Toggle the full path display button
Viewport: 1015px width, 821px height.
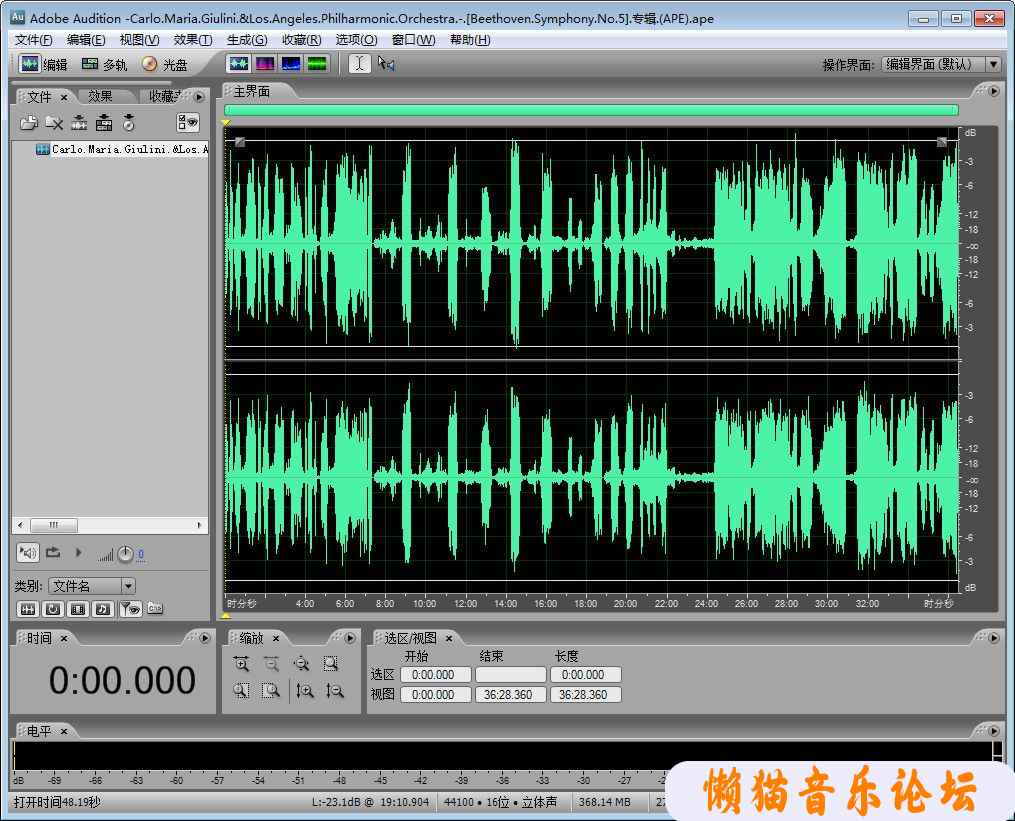(x=155, y=609)
